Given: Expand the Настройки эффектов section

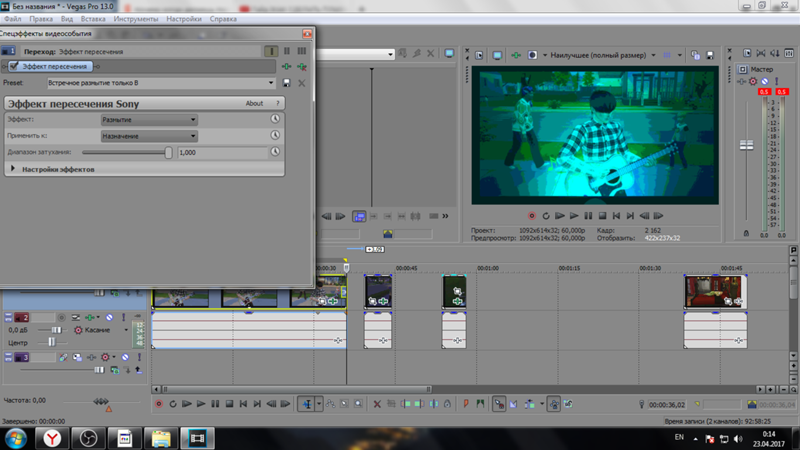Looking at the screenshot, I should (14, 170).
